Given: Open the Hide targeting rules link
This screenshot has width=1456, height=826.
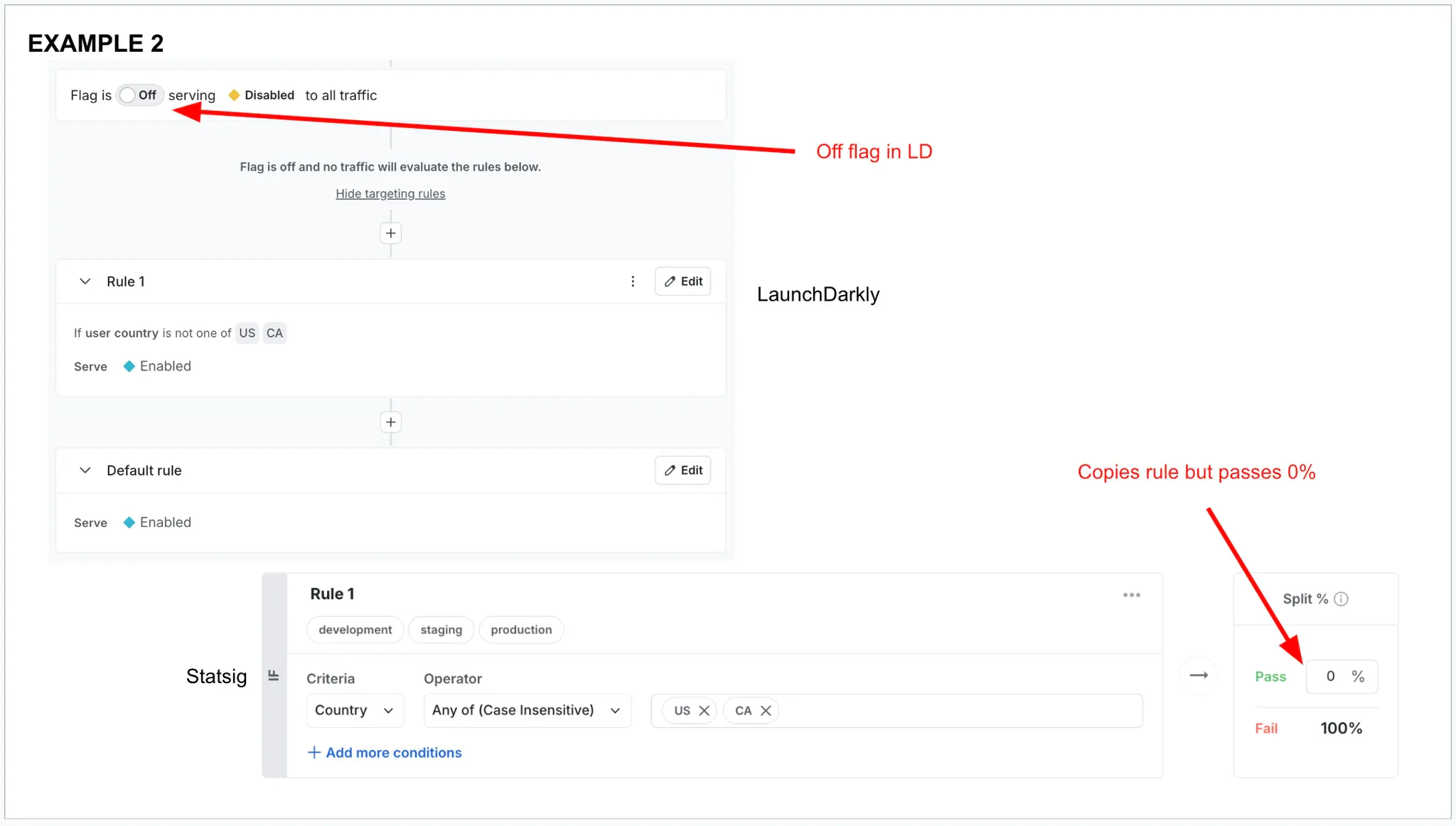Looking at the screenshot, I should click(x=390, y=193).
